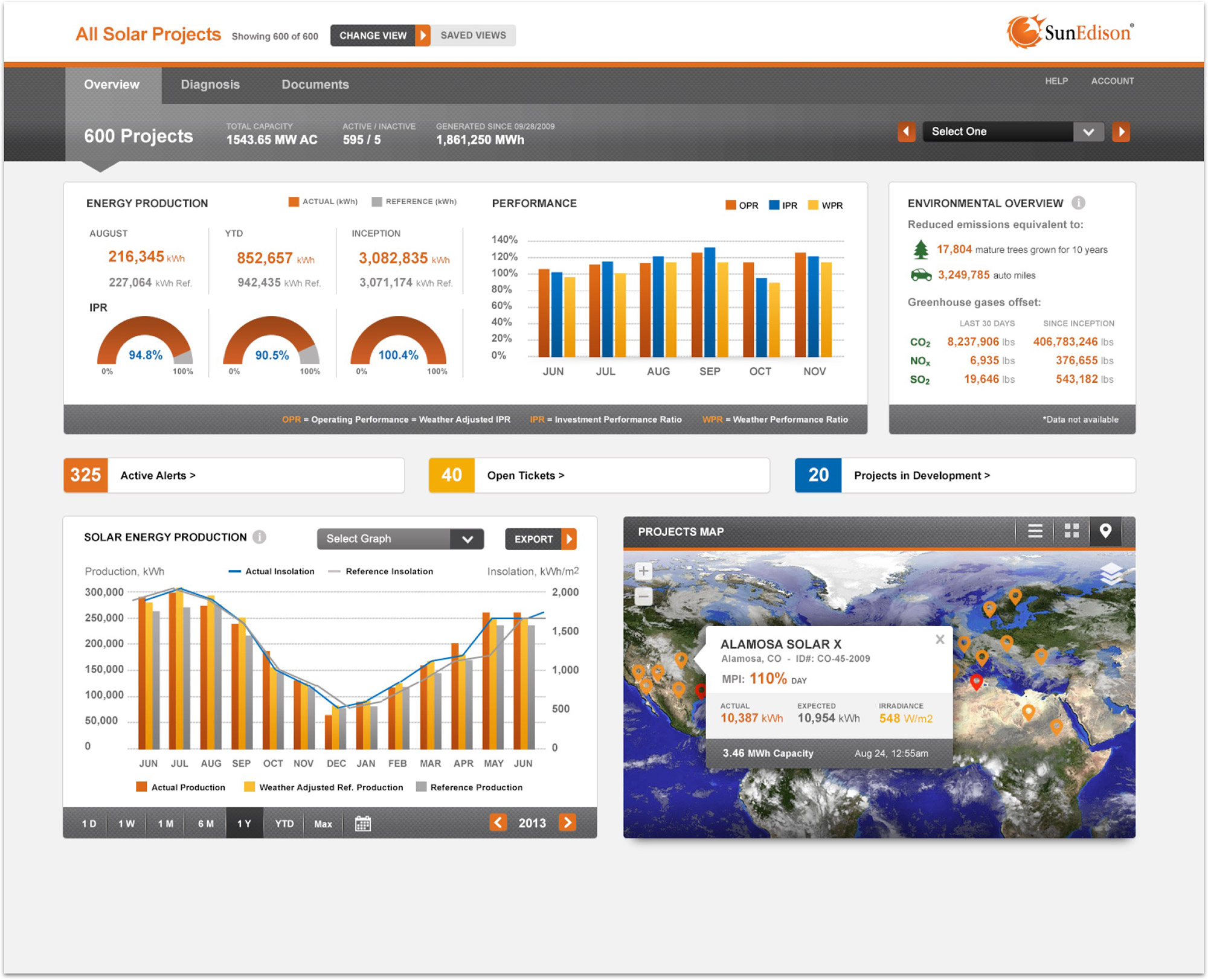This screenshot has height=980, width=1208.
Task: Close the Alamosa Solar X popup
Action: click(x=940, y=639)
